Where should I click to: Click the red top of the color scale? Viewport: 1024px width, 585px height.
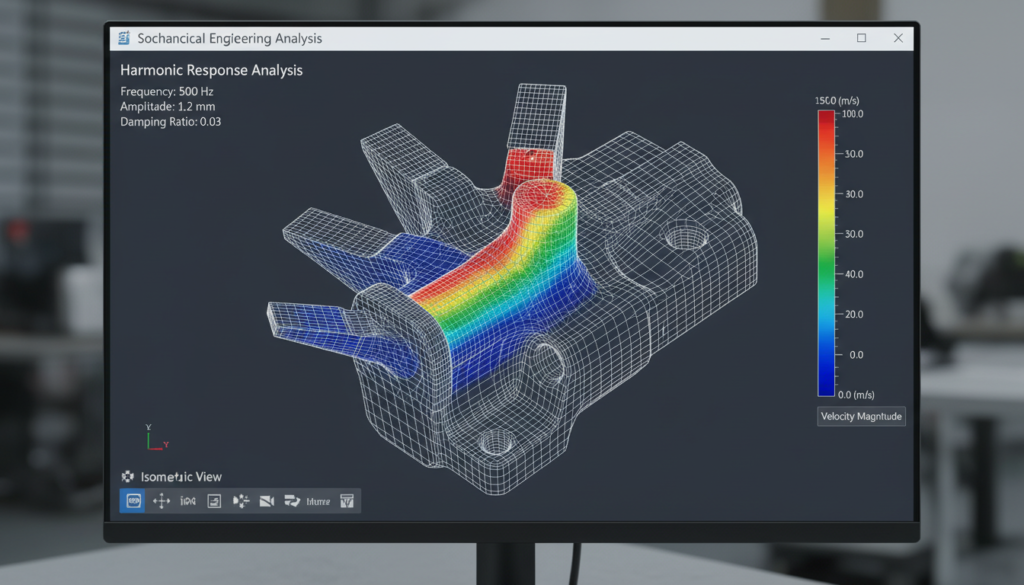[826, 119]
